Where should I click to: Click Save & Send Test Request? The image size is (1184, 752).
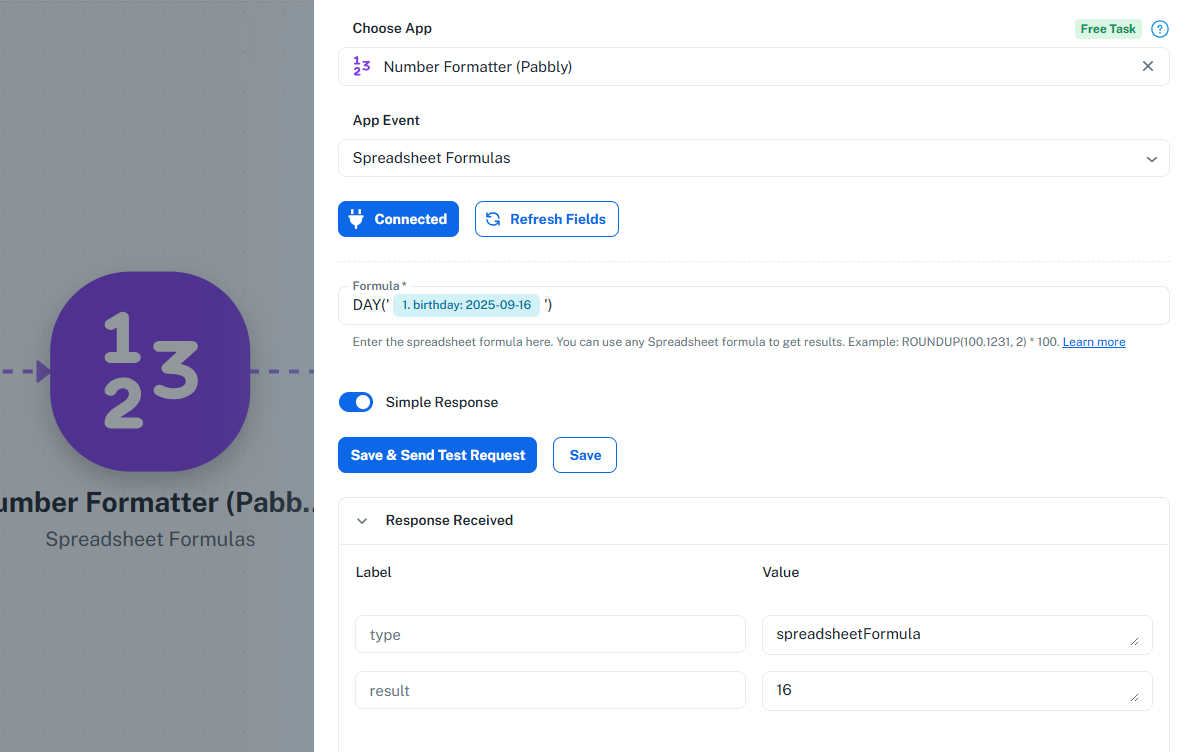tap(437, 455)
